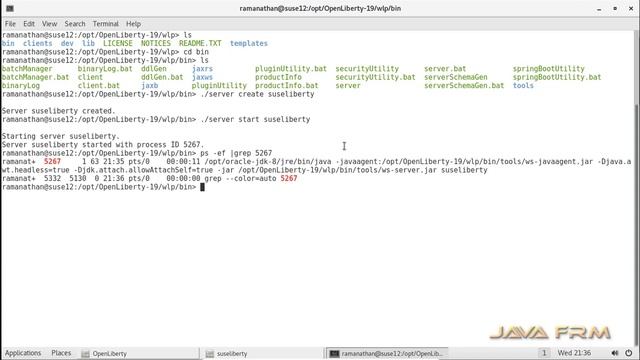This screenshot has height=360, width=640.
Task: Click the 'ps -ef |grep 5267' command
Action: 236,153
